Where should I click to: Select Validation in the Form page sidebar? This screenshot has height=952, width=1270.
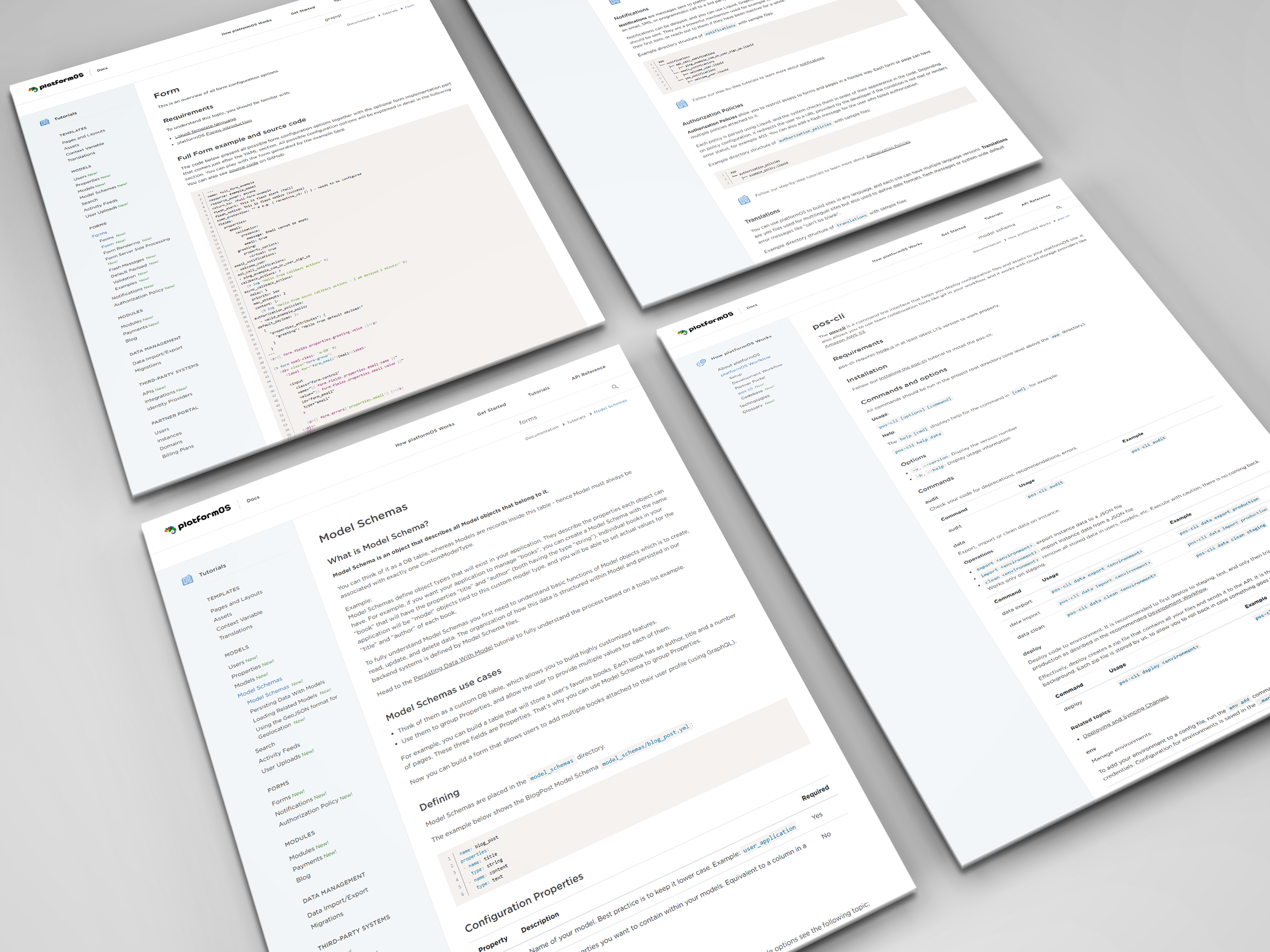(124, 278)
